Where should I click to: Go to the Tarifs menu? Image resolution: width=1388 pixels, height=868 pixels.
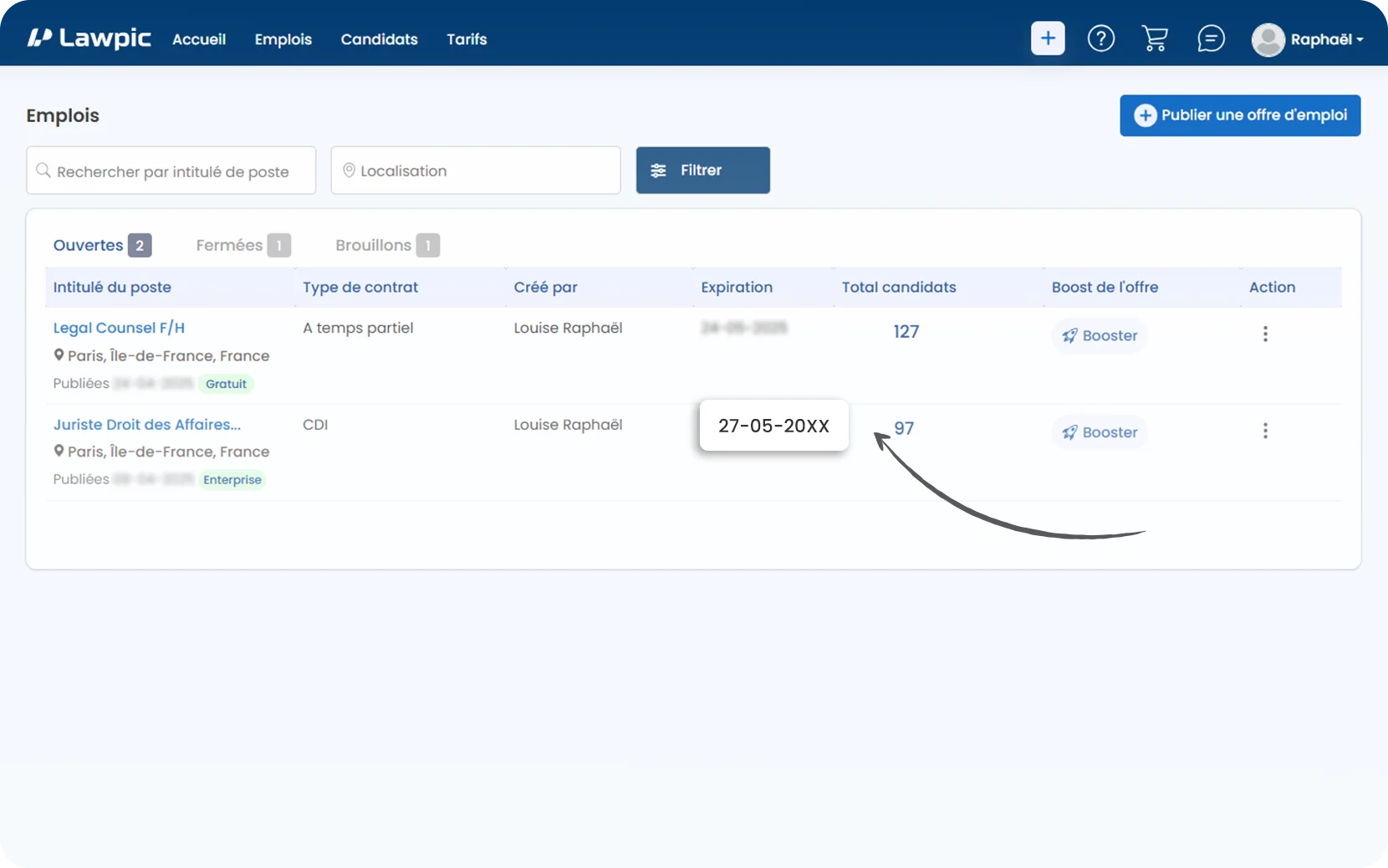point(467,39)
